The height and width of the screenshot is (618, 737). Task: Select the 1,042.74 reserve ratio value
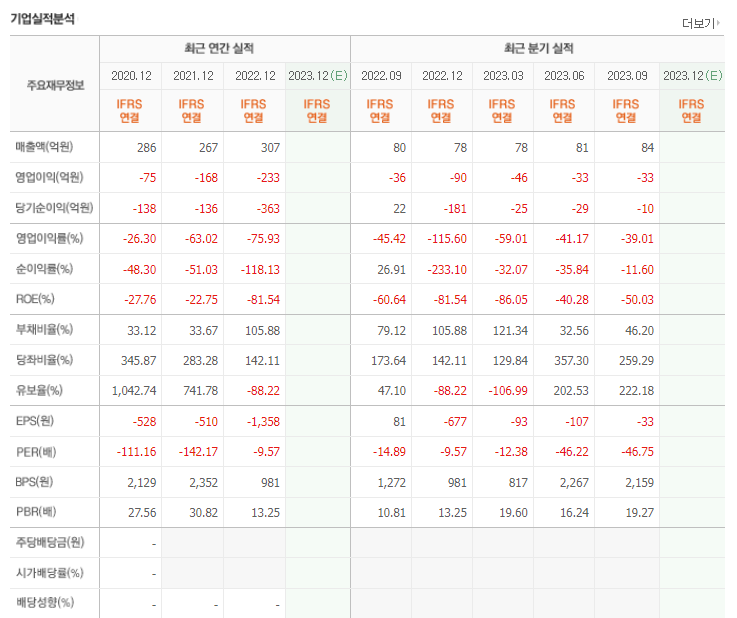click(x=134, y=391)
